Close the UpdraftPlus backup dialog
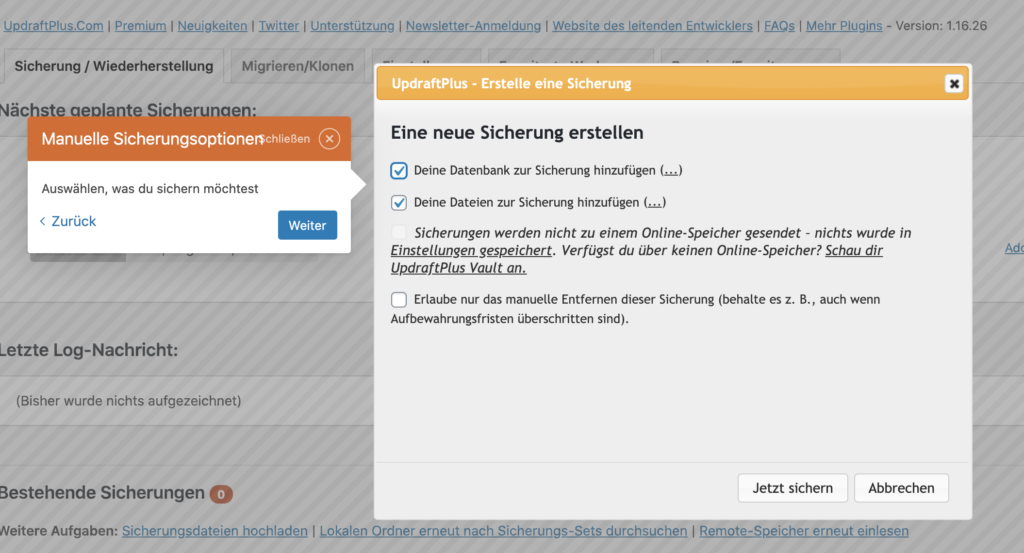 953,84
